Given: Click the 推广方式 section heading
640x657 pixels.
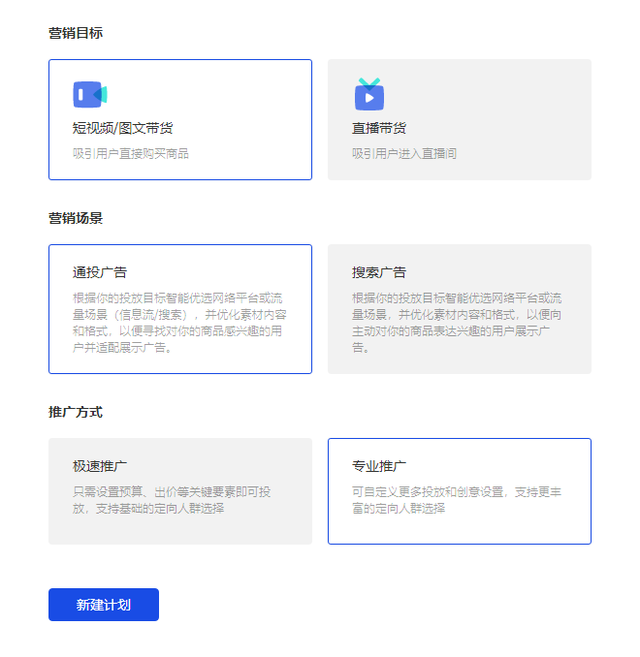Looking at the screenshot, I should pos(75,412).
